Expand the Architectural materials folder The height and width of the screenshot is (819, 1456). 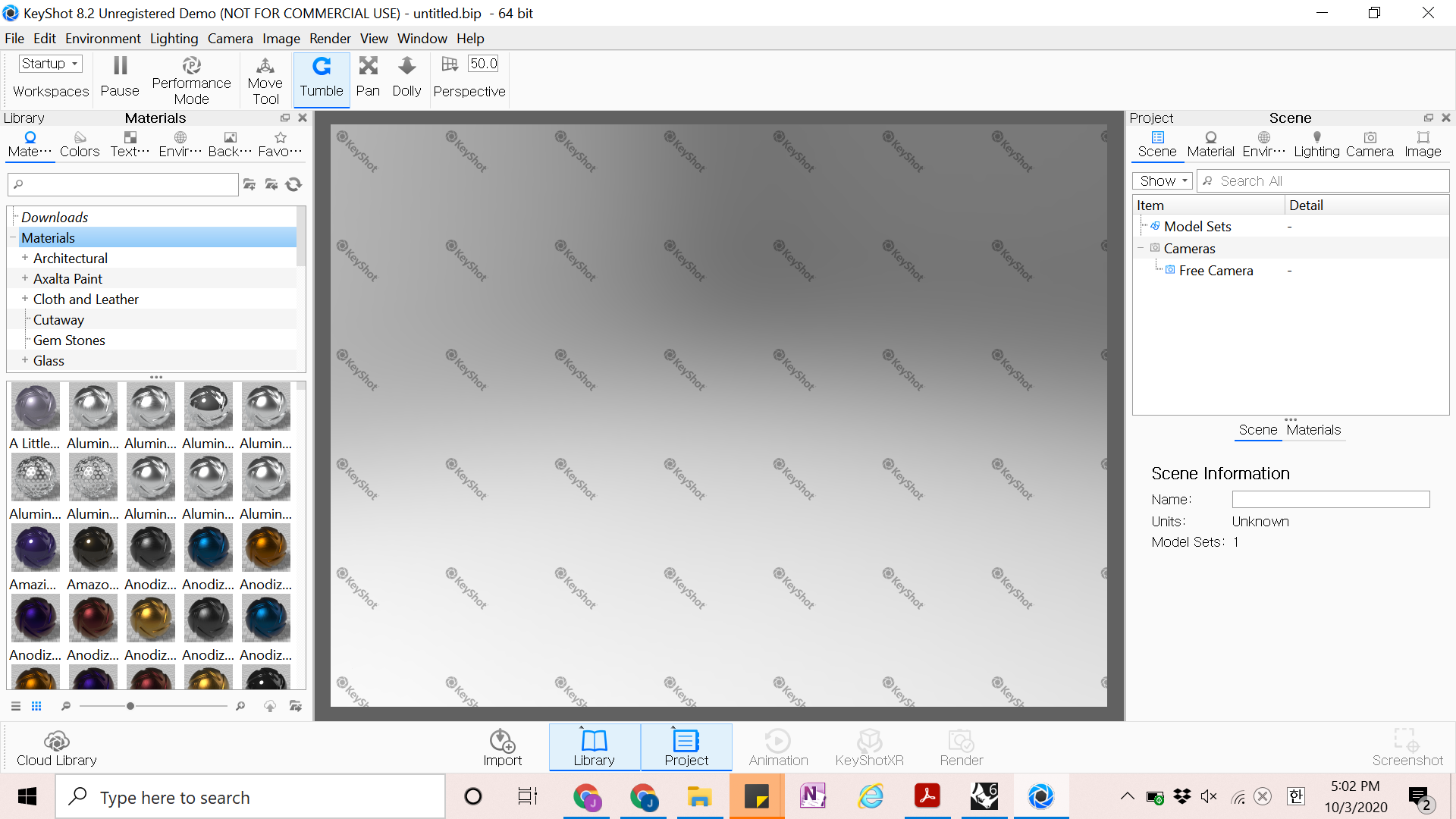pyautogui.click(x=25, y=258)
